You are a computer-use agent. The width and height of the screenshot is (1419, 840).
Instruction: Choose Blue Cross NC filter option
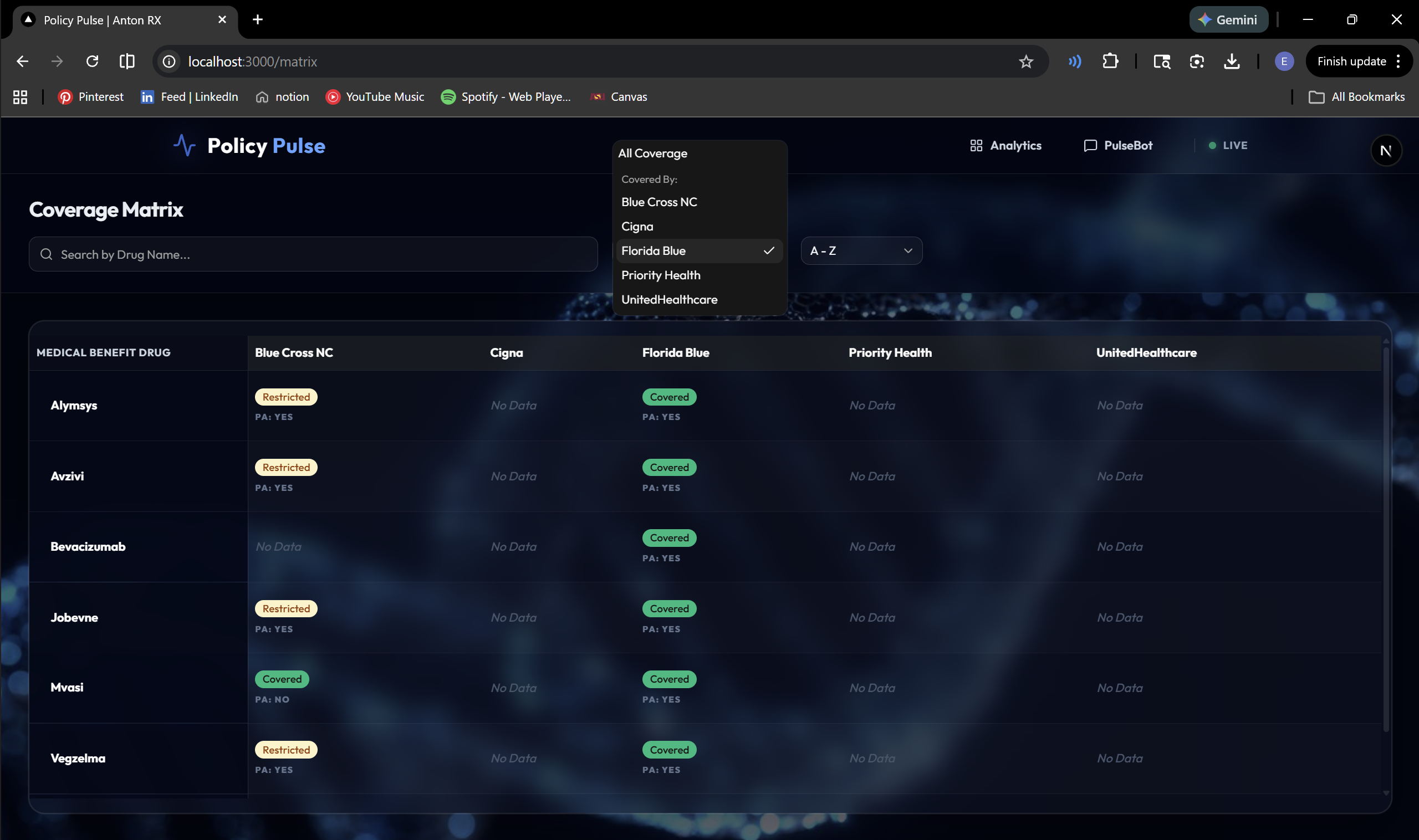point(659,202)
